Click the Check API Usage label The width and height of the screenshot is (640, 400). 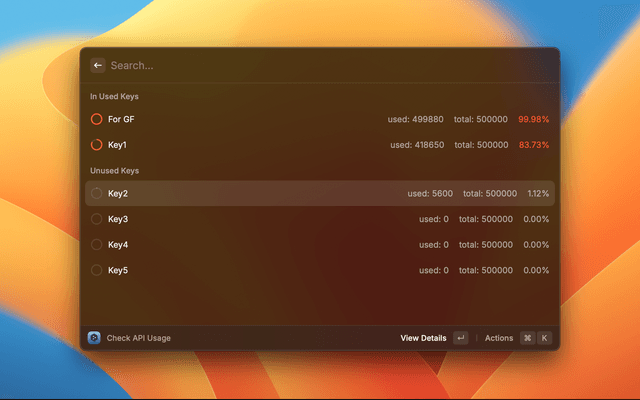[x=139, y=338]
